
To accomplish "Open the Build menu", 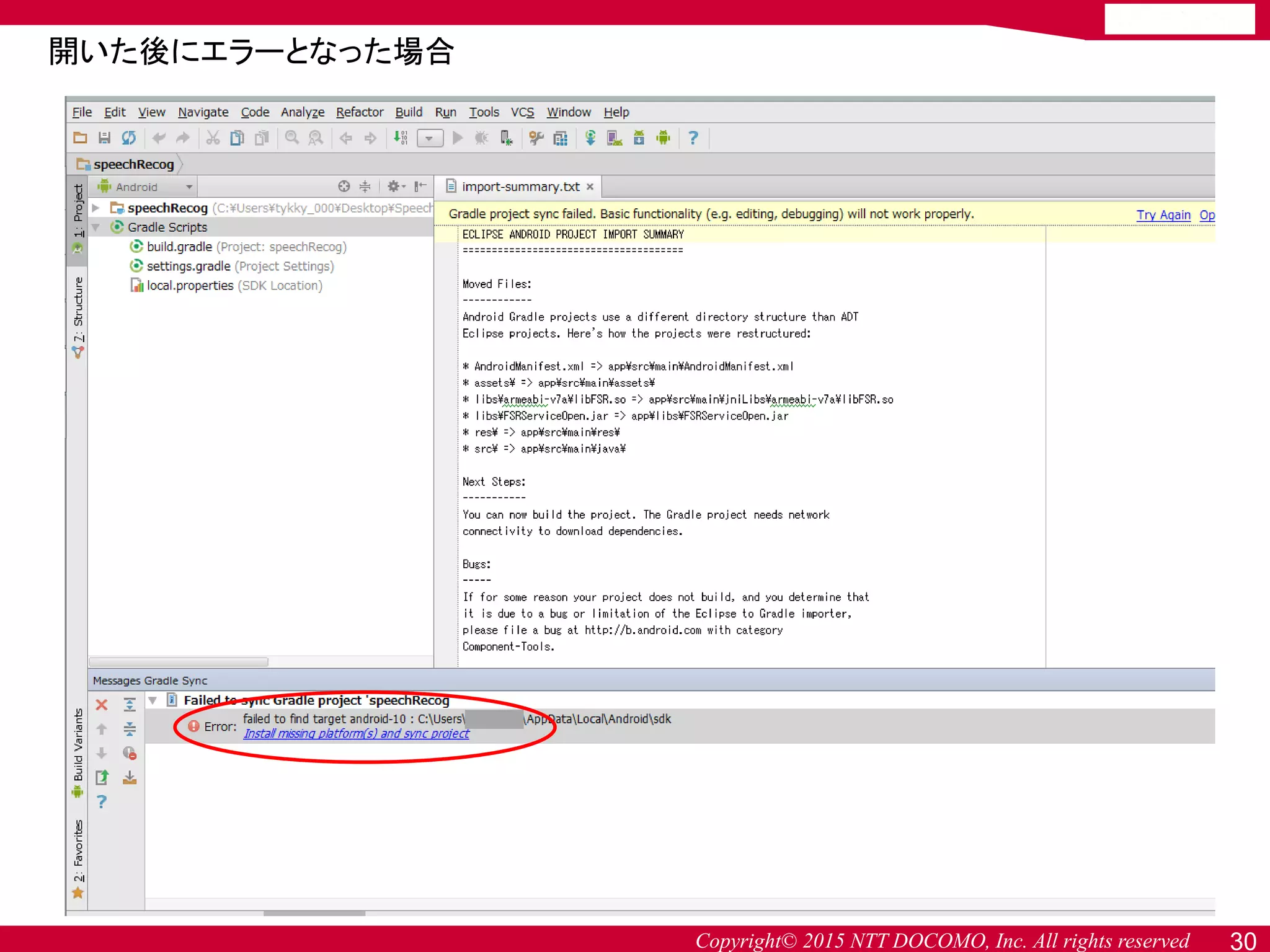I will (x=409, y=112).
